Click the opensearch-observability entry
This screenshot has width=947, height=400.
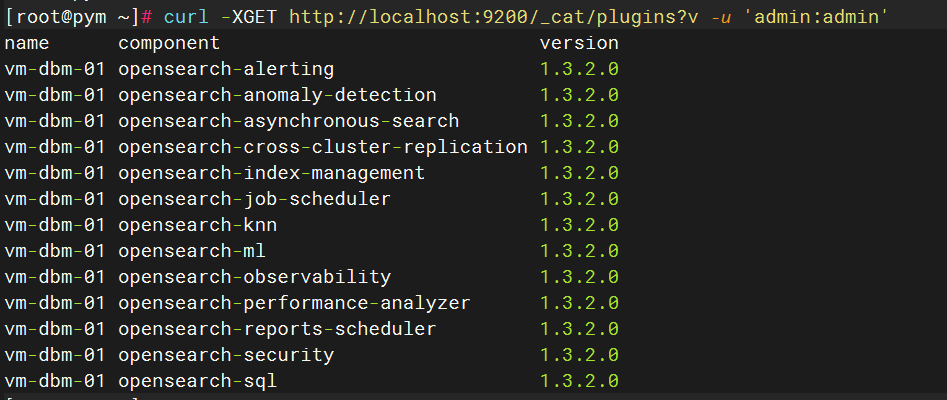point(254,277)
